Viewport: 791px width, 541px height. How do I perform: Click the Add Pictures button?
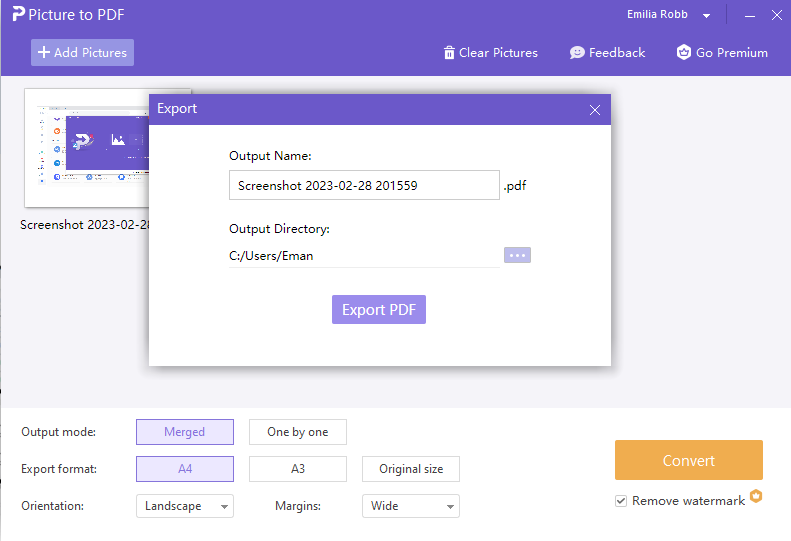pyautogui.click(x=82, y=52)
